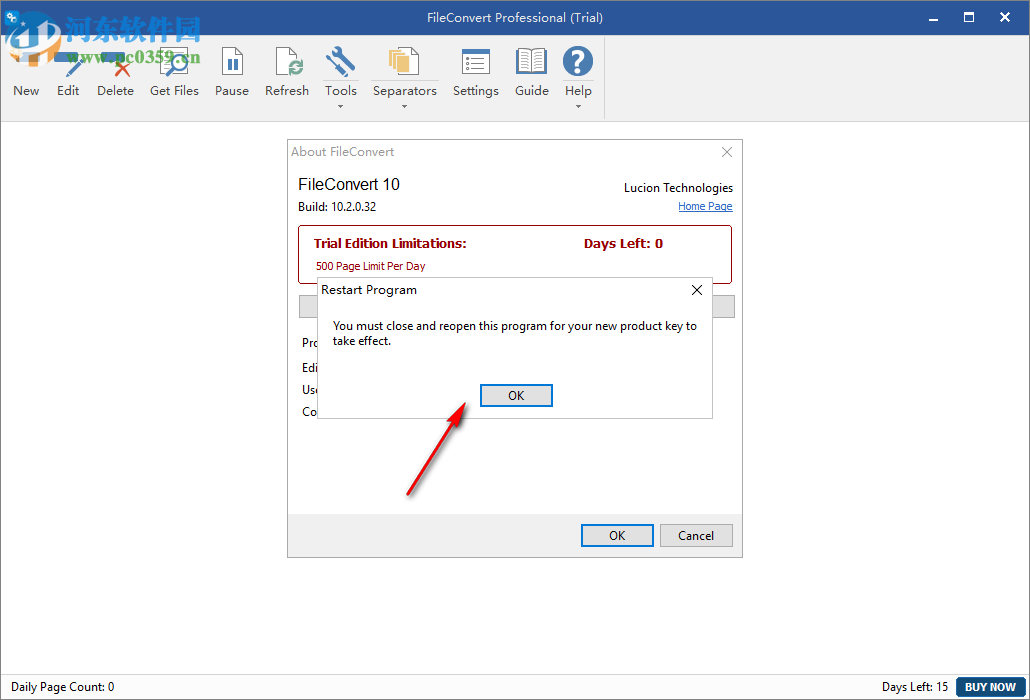Click the BUY NOW button
Screen dimensions: 1030x700
pos(989,687)
